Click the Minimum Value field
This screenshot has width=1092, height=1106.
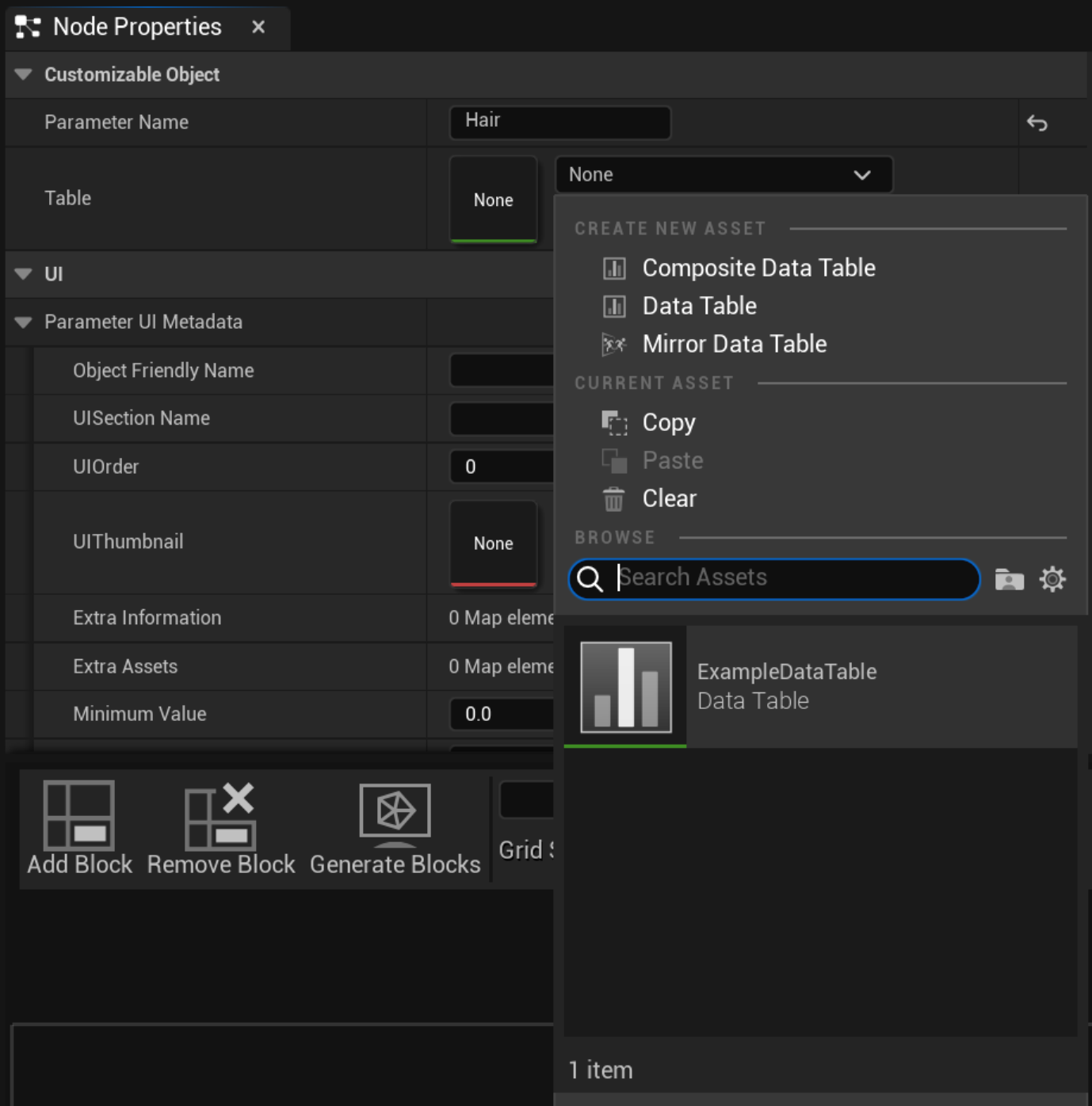pos(502,714)
